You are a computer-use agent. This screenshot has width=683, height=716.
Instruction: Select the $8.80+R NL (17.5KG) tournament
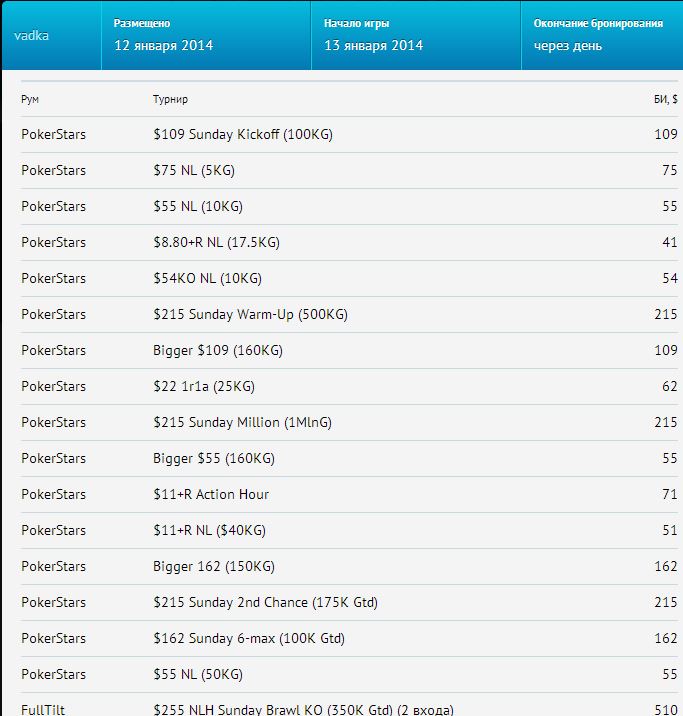click(x=216, y=242)
